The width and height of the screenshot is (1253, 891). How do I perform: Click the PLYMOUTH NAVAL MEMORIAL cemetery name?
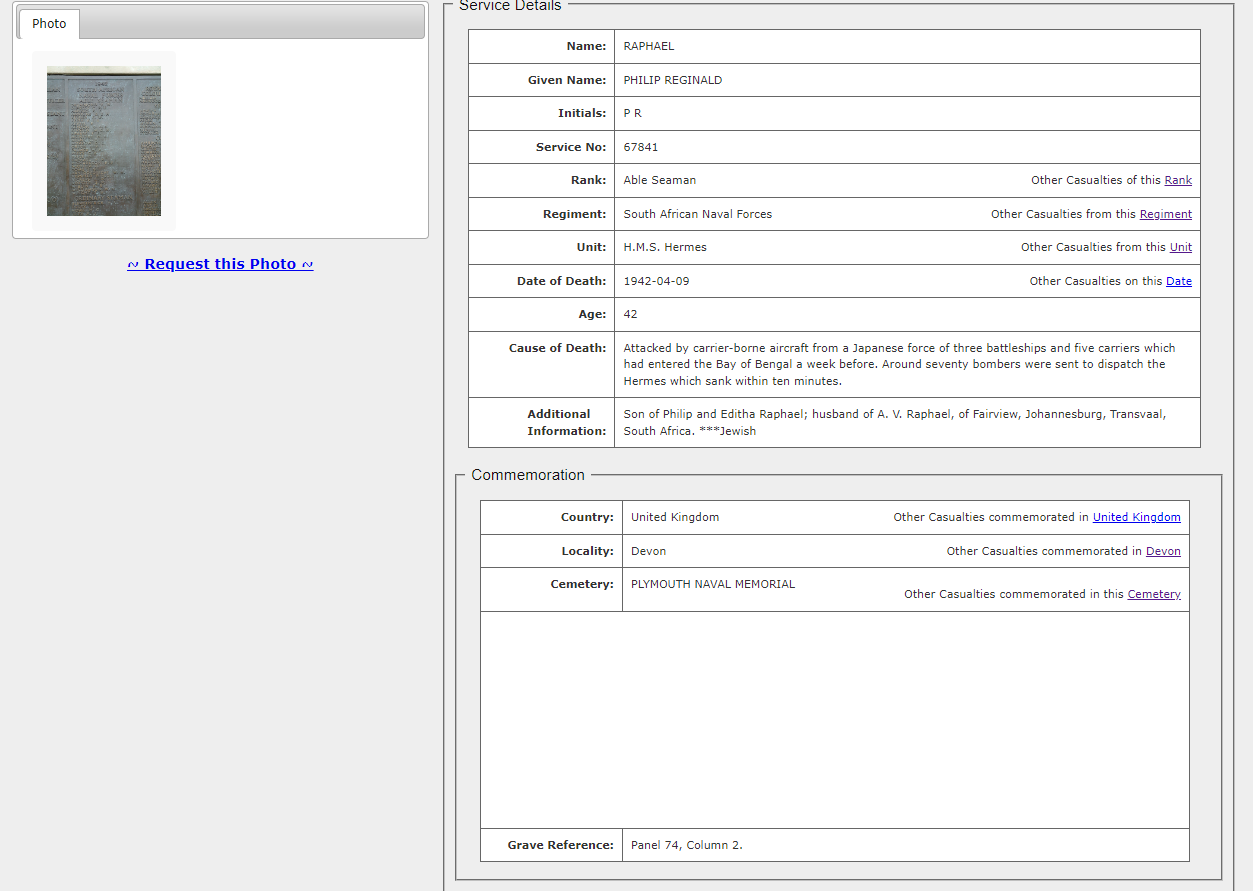tap(713, 584)
